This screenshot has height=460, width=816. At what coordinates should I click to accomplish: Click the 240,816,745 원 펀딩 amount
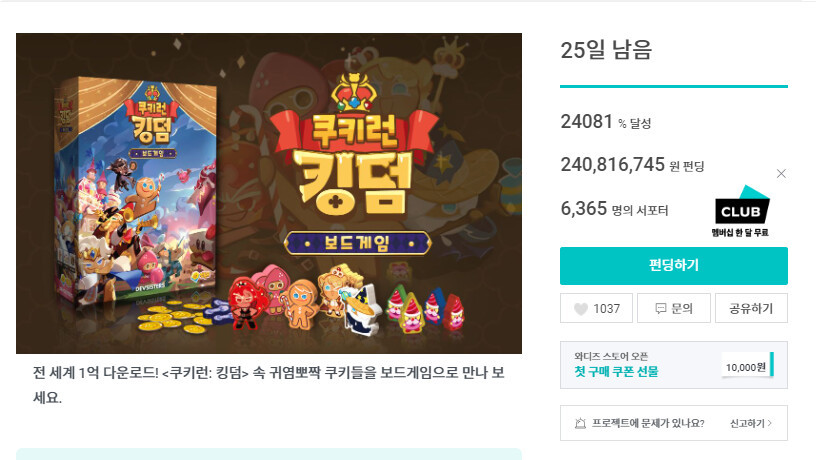(x=632, y=165)
